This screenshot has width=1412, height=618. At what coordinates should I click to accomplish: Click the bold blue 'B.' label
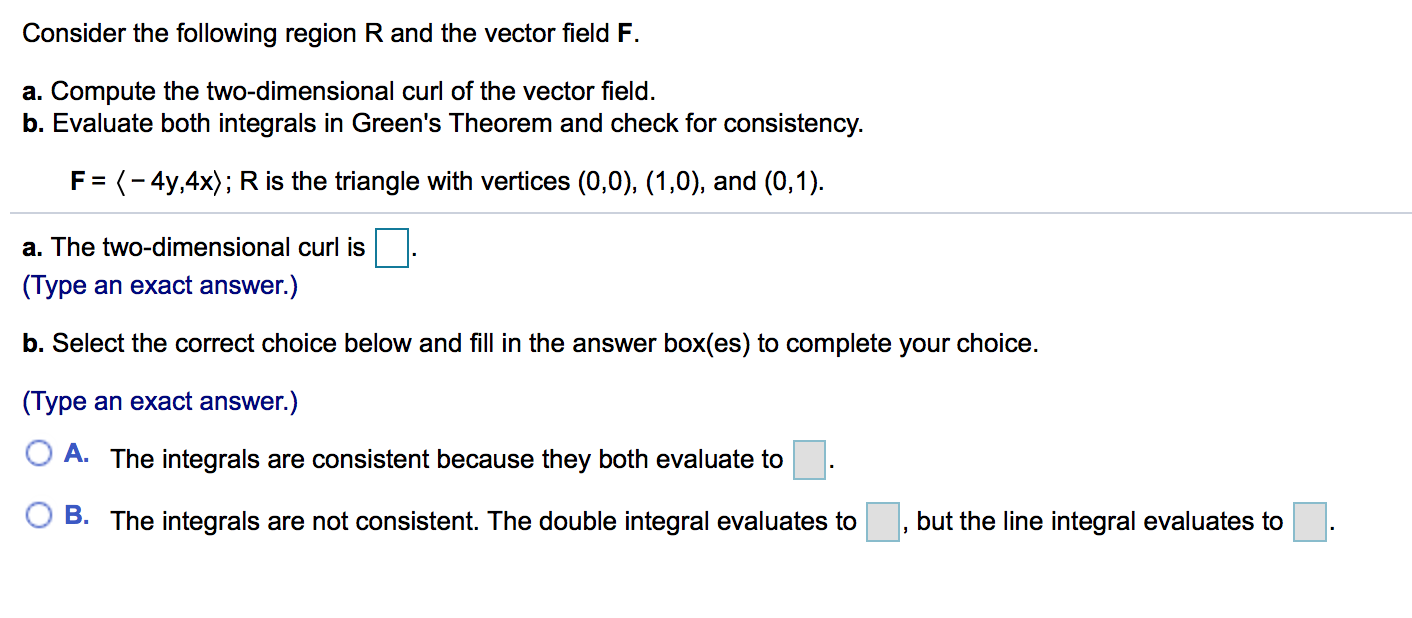click(77, 516)
